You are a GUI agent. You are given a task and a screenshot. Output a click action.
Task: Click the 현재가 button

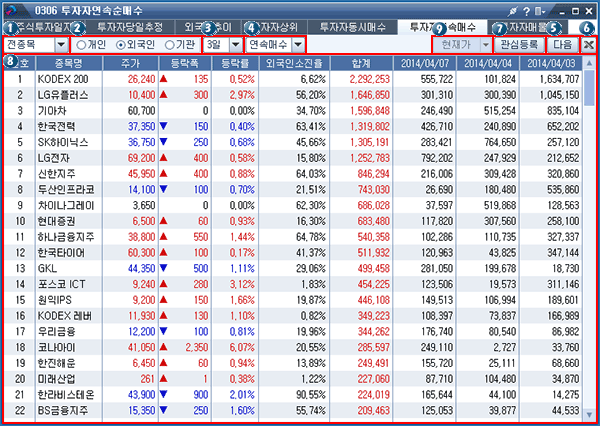(456, 45)
